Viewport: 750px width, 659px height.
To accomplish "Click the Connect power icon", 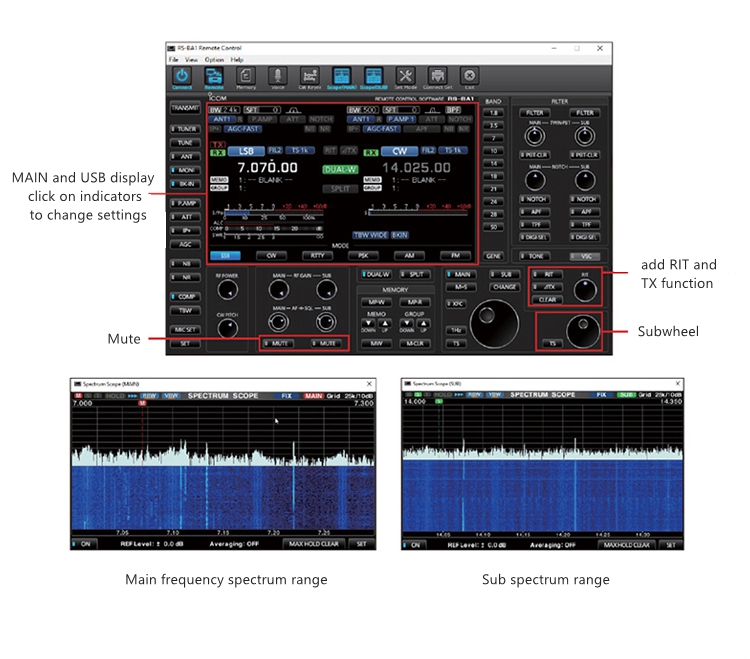I will click(181, 77).
